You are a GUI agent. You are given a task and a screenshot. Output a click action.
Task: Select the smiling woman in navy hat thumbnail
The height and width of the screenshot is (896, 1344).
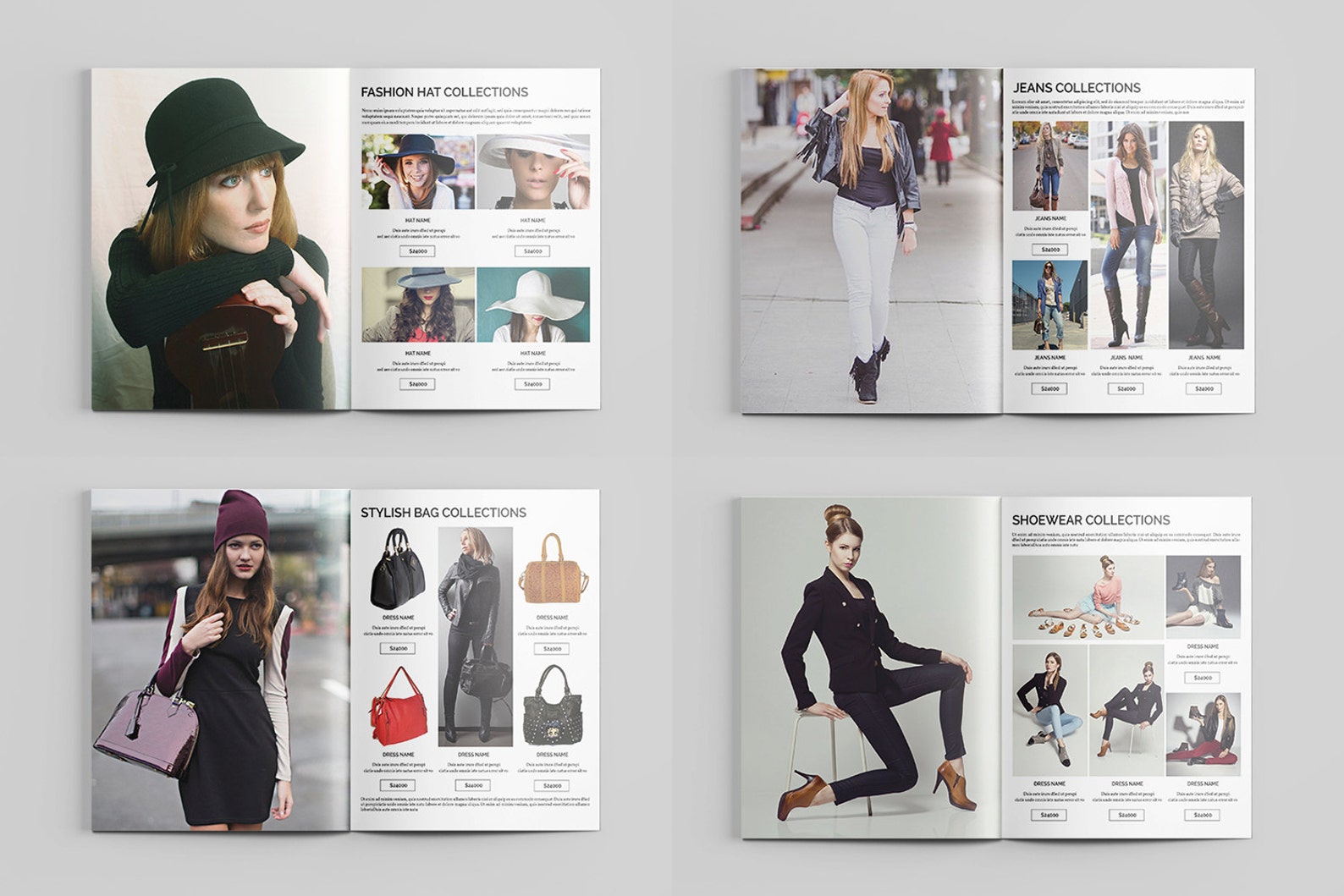pyautogui.click(x=418, y=172)
